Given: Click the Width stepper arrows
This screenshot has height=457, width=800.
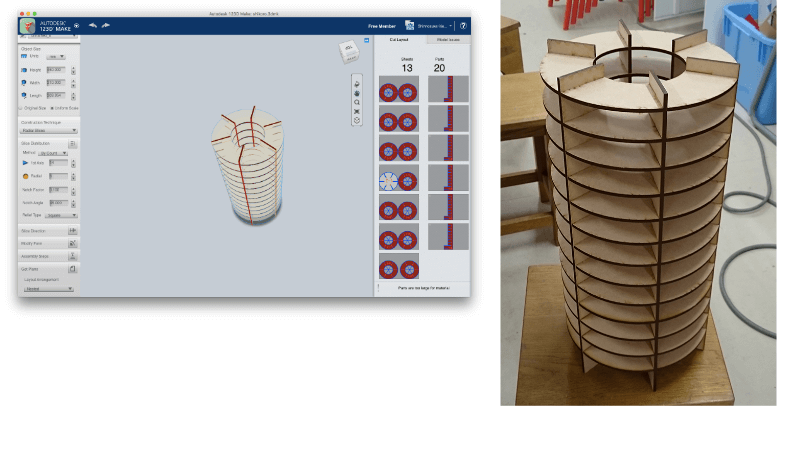Looking at the screenshot, I should (x=73, y=83).
